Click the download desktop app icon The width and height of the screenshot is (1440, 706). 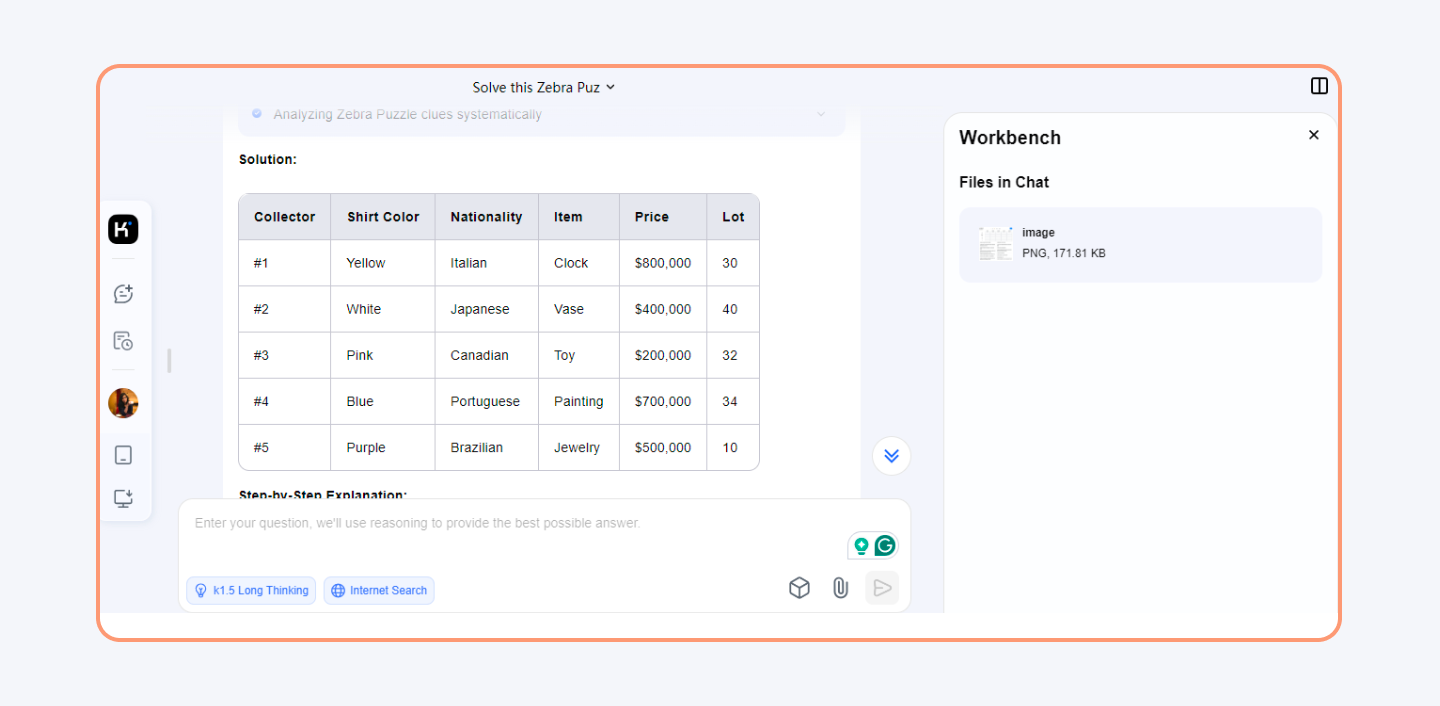click(123, 498)
